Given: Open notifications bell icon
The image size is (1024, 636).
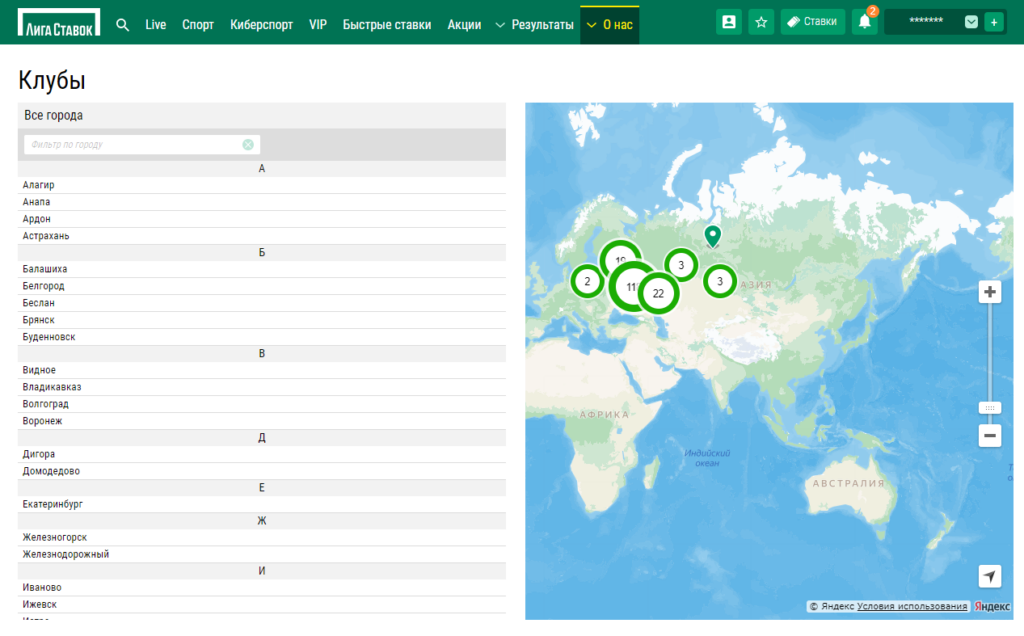Looking at the screenshot, I should tap(865, 22).
